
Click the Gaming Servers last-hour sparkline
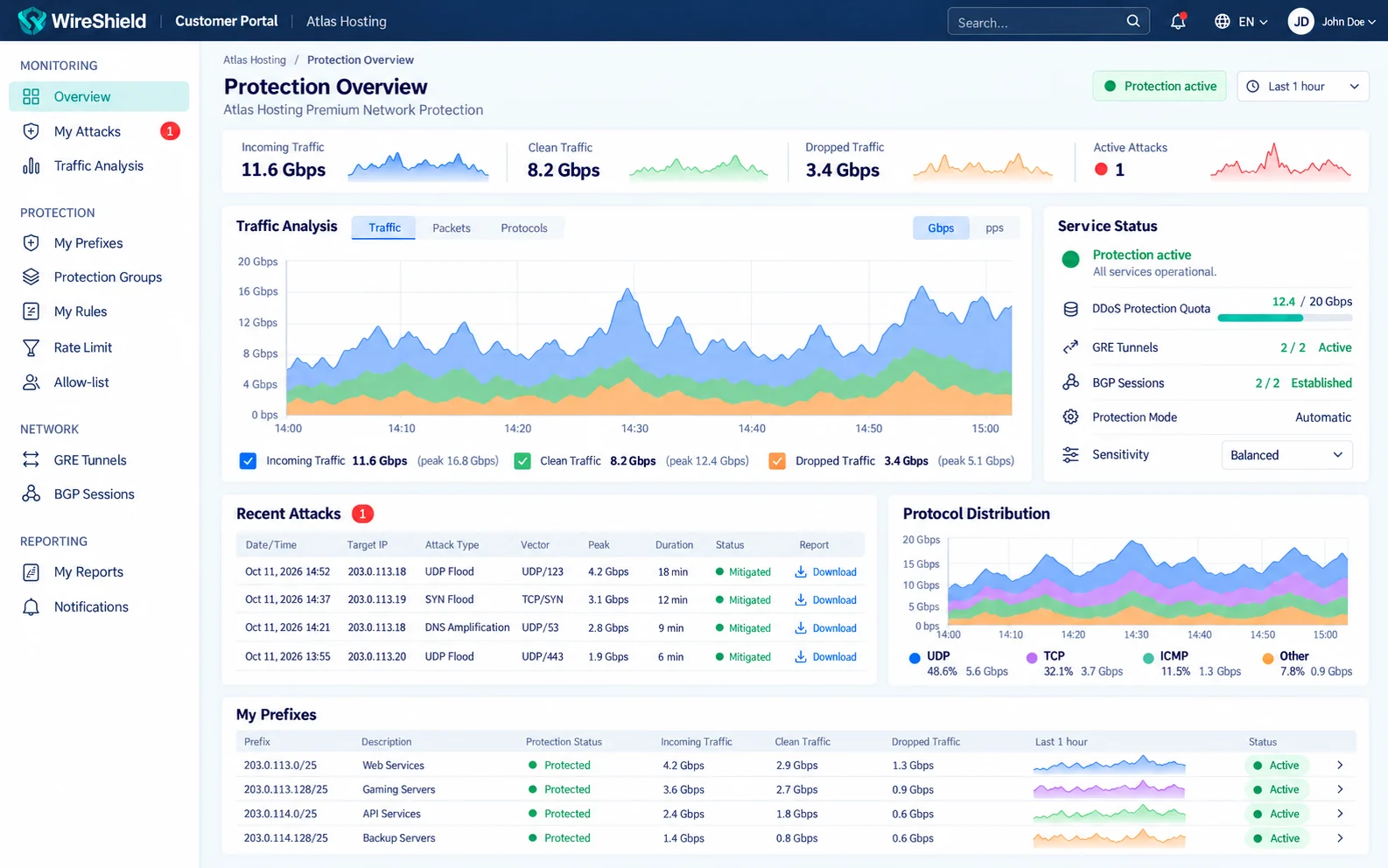click(1109, 789)
